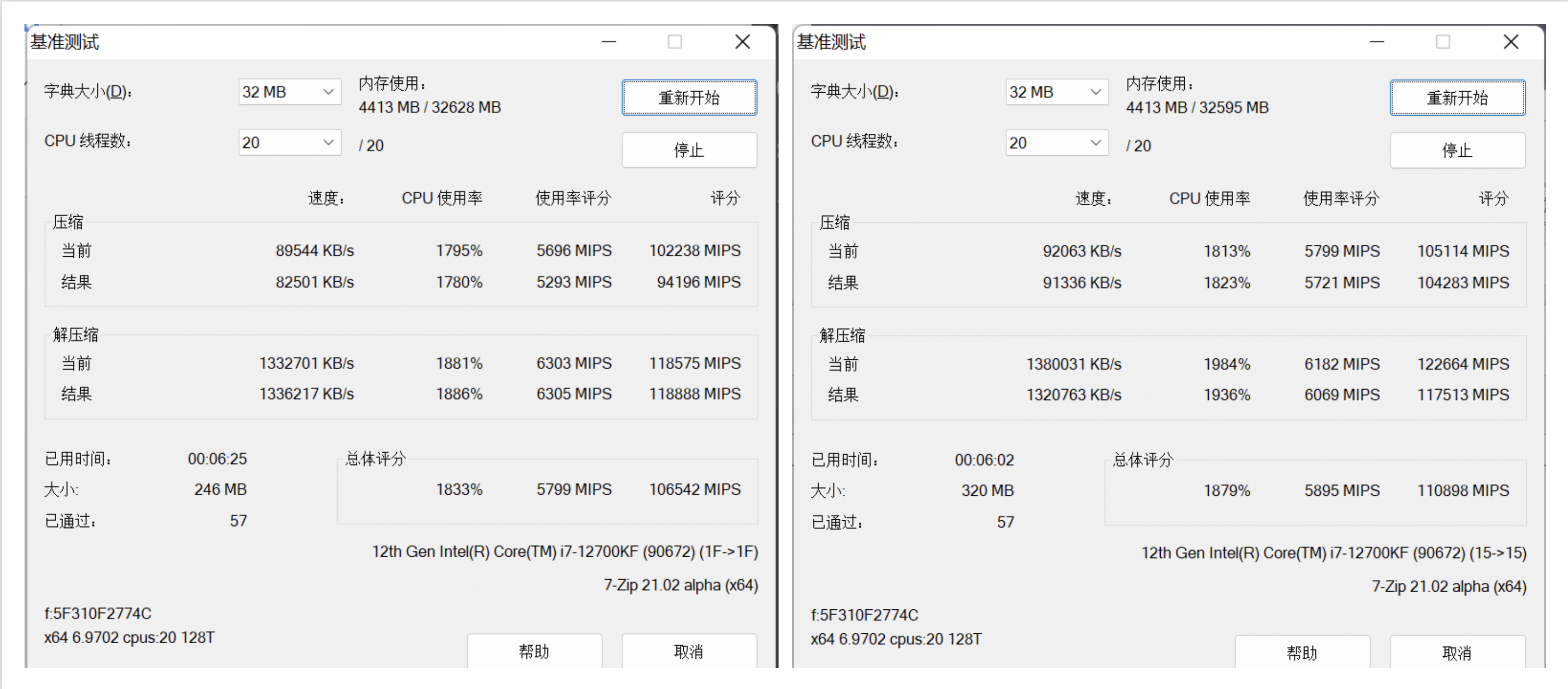The image size is (1568, 689).
Task: Maximize the right 基准测试 window
Action: [1442, 41]
